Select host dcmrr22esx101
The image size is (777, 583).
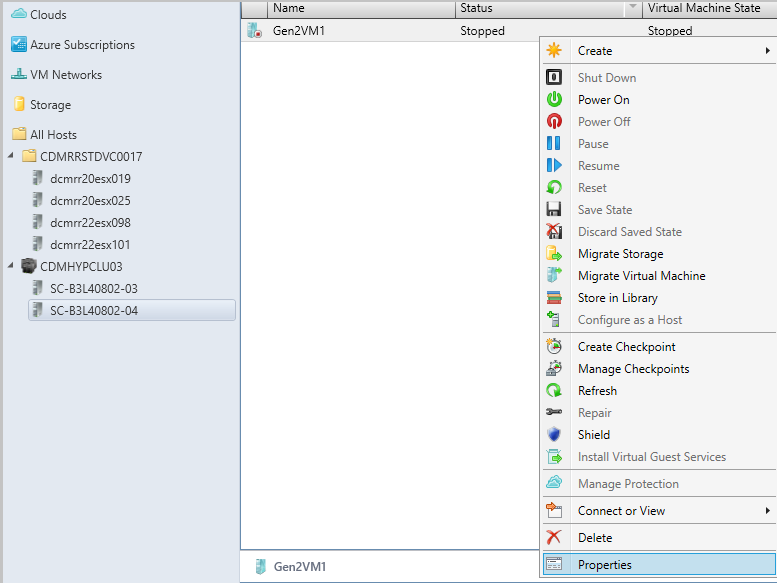click(x=90, y=245)
